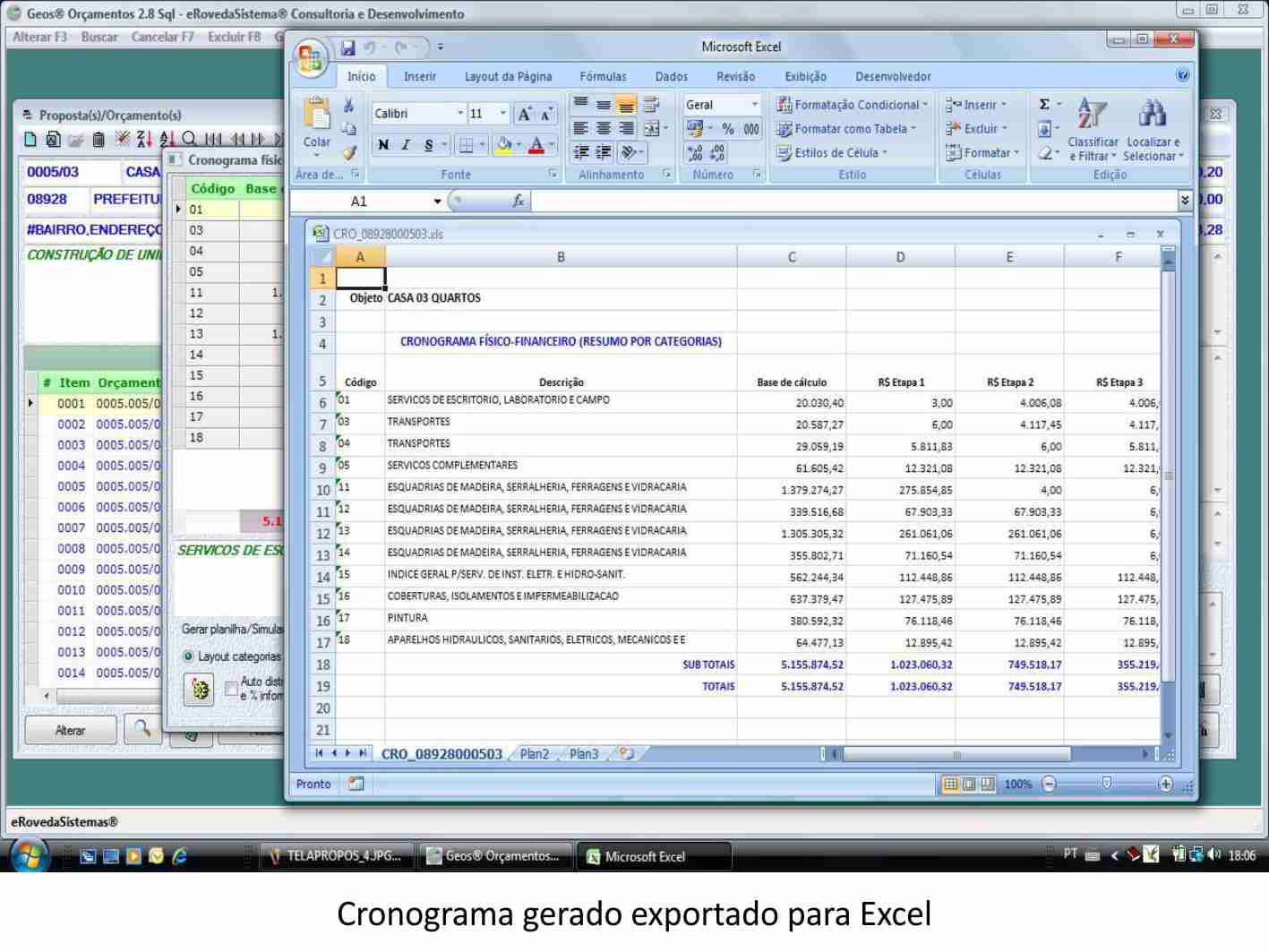Open Formatação Condicional dropdown

coord(852,105)
